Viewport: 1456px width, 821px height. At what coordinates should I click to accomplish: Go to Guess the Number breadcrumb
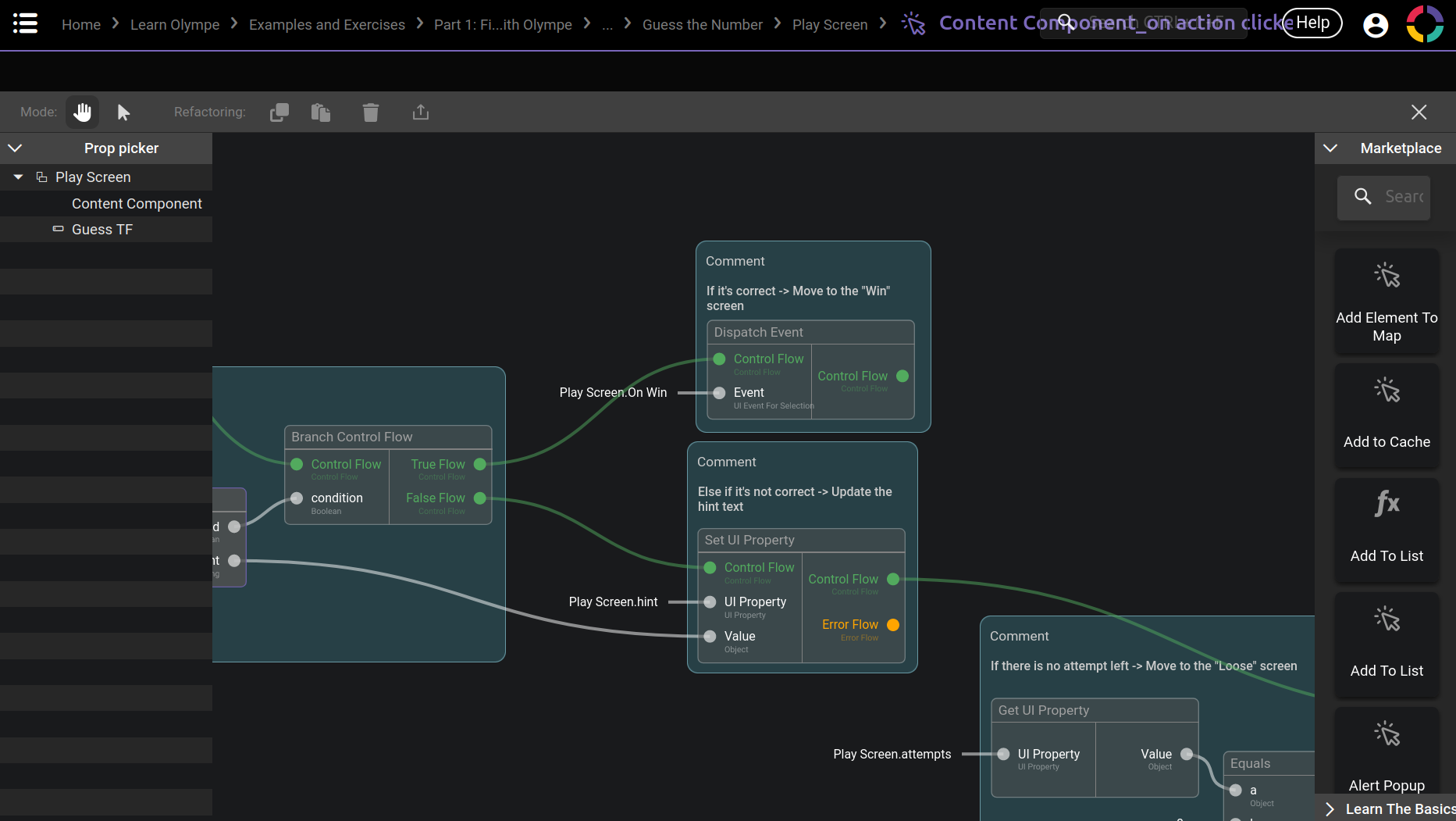(x=702, y=25)
